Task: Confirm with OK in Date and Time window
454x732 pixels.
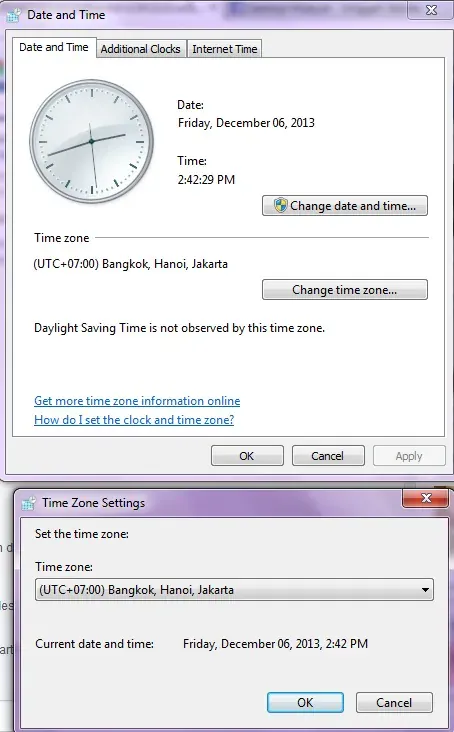Action: pyautogui.click(x=247, y=456)
